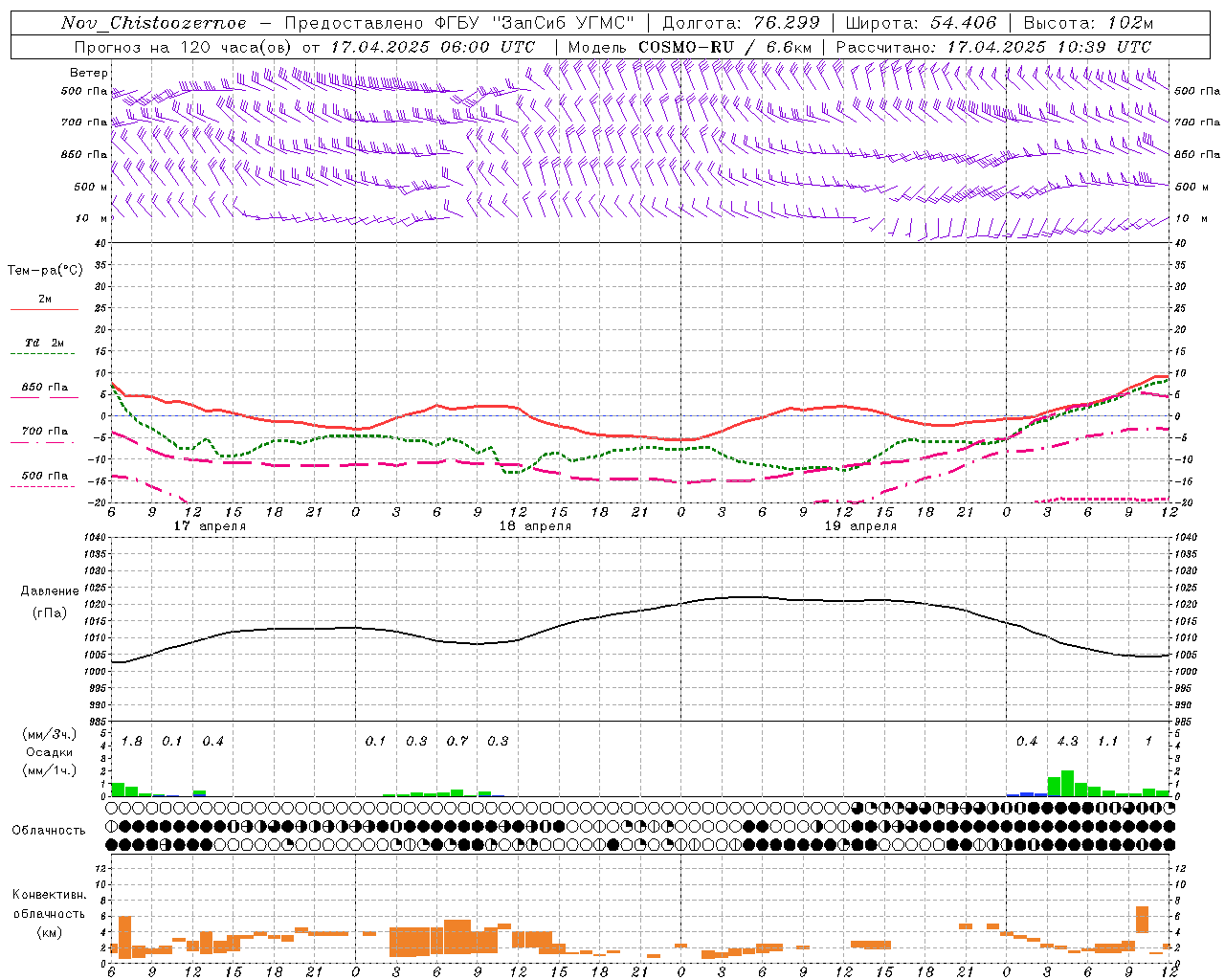Click the 'Ветер' wind panel label
The height and width of the screenshot is (980, 1225).
coord(88,73)
